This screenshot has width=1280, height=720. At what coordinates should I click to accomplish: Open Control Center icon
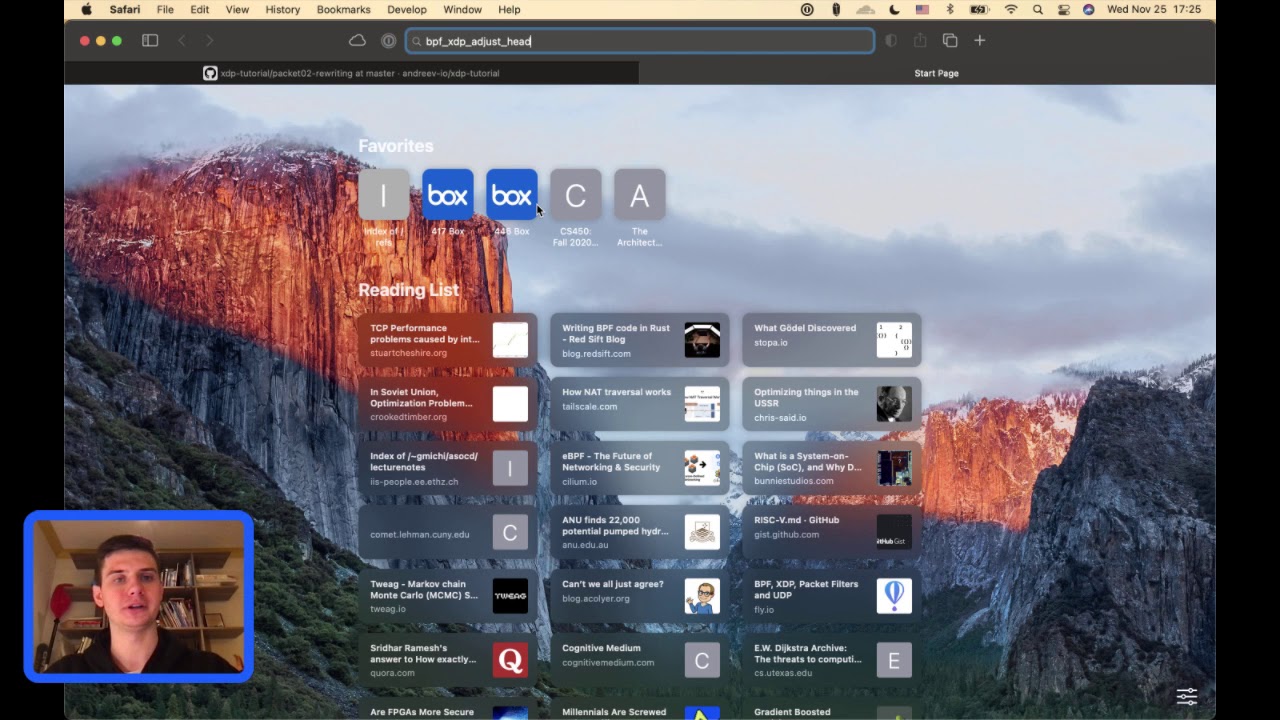point(1064,9)
